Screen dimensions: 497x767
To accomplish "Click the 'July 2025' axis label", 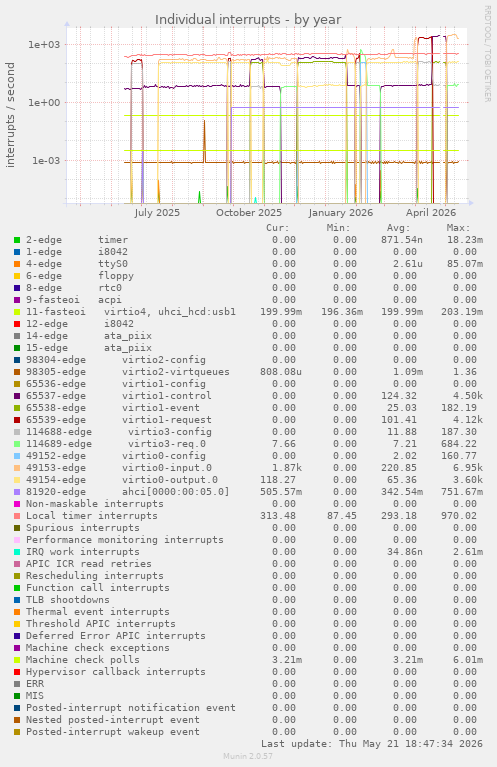I will pos(157,213).
